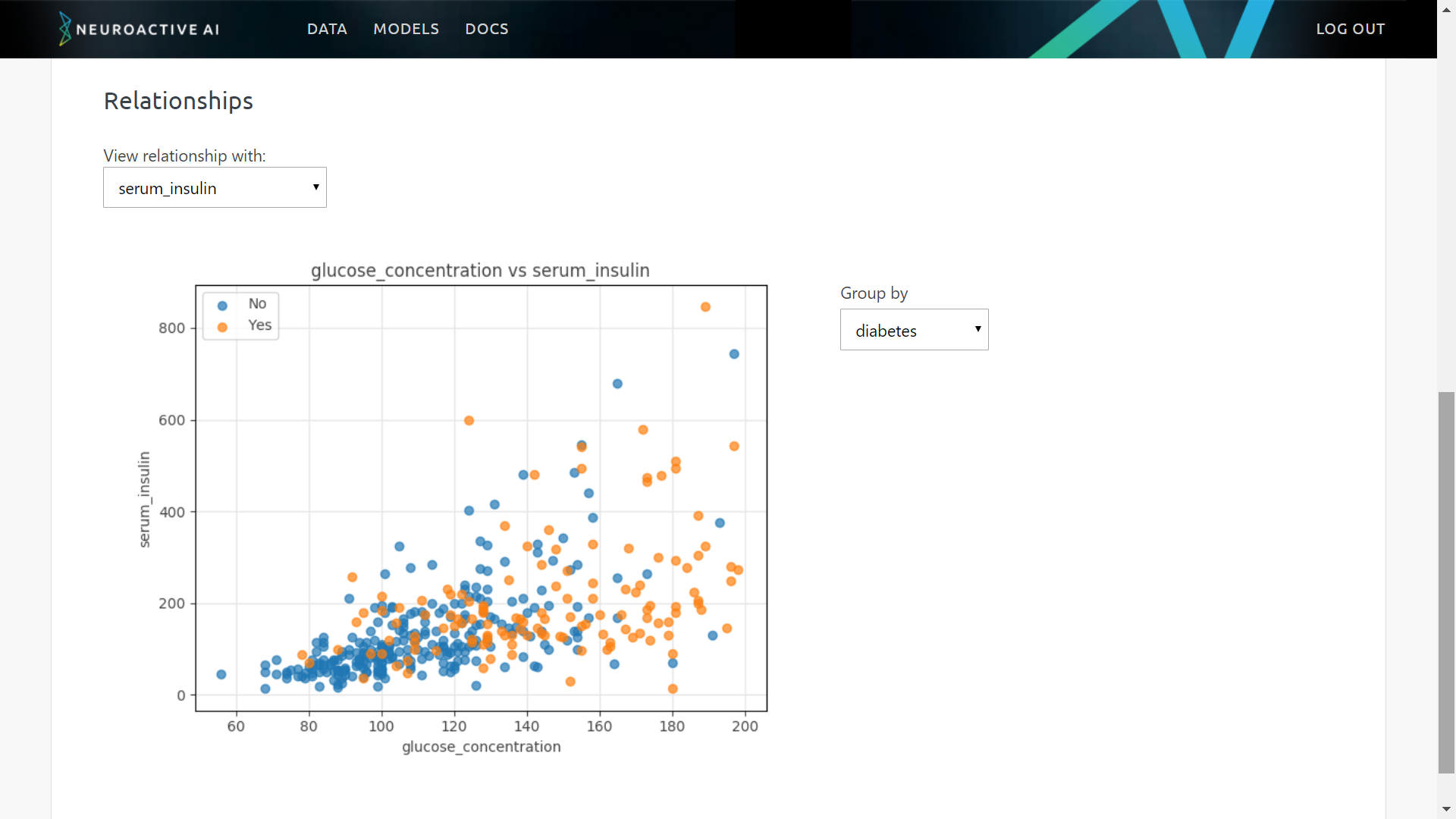1456x819 pixels.
Task: Click the diabetes dropdown arrow icon
Action: click(x=977, y=329)
